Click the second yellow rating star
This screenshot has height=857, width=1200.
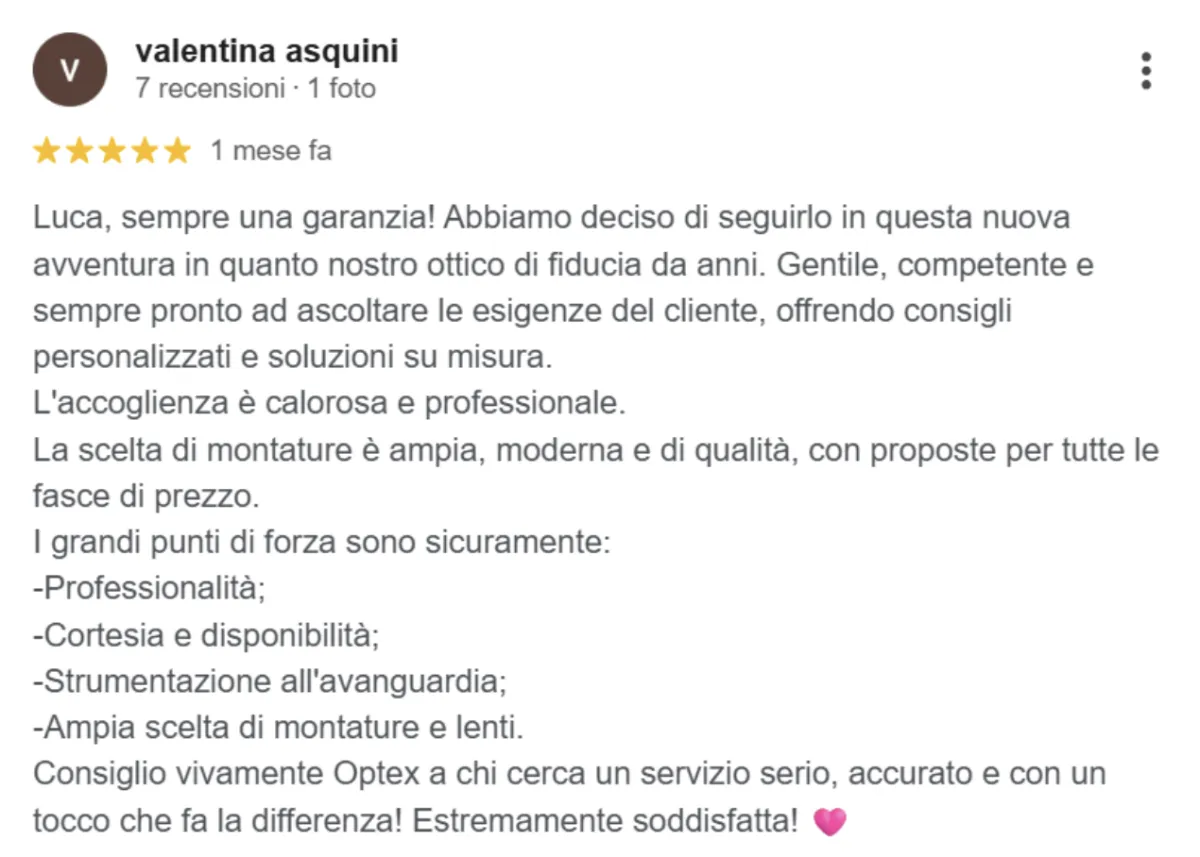[79, 151]
